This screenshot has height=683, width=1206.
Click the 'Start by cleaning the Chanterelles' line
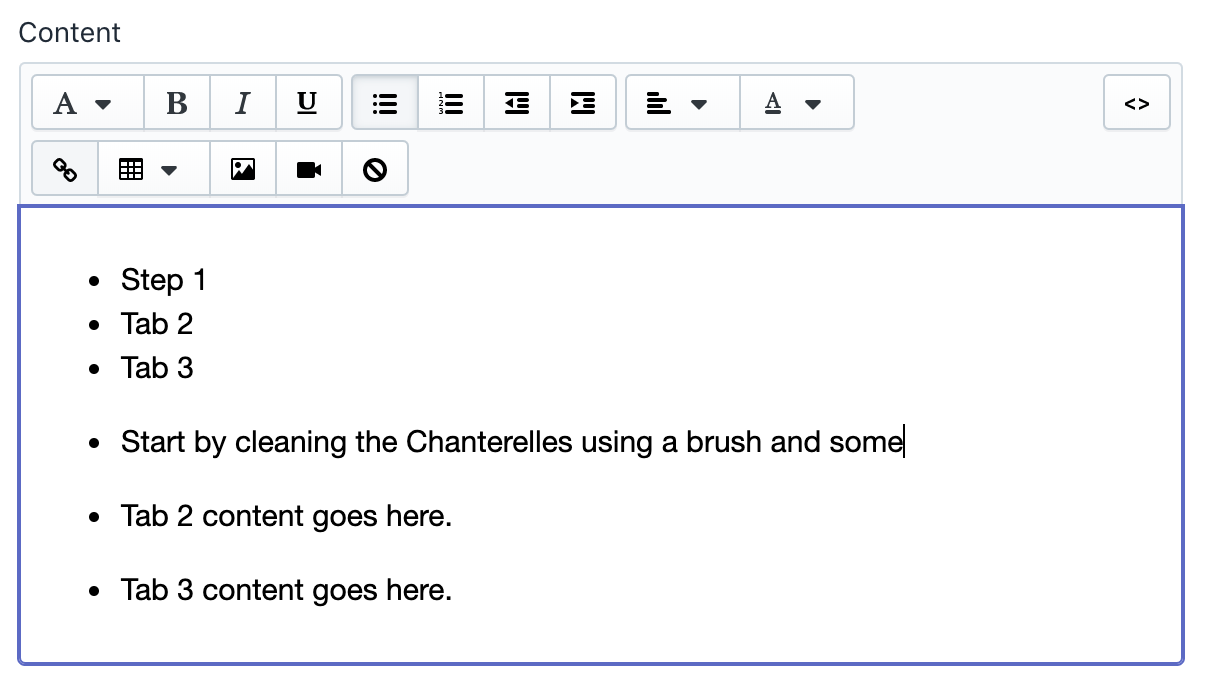[512, 442]
